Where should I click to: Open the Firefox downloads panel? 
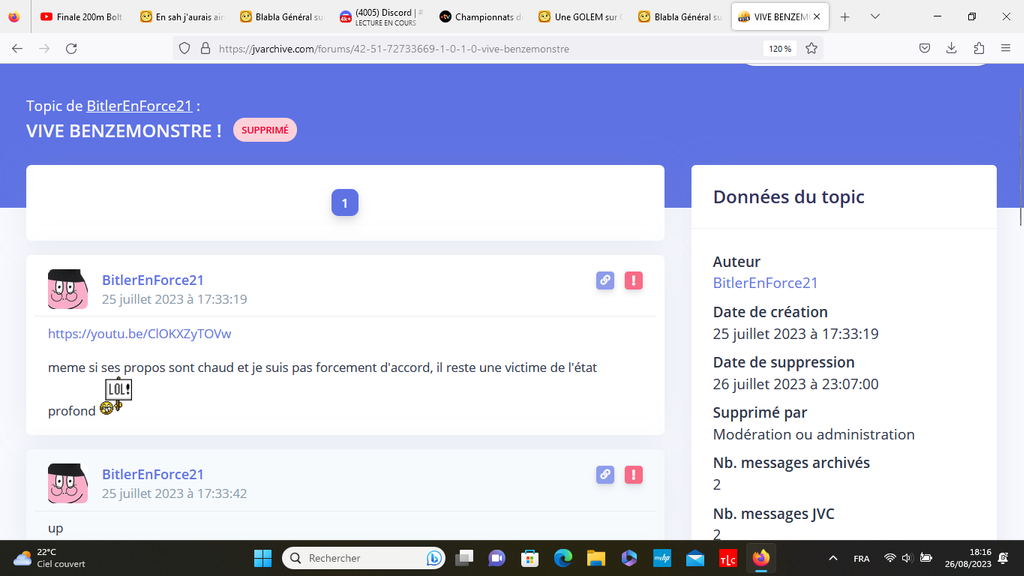pos(951,48)
